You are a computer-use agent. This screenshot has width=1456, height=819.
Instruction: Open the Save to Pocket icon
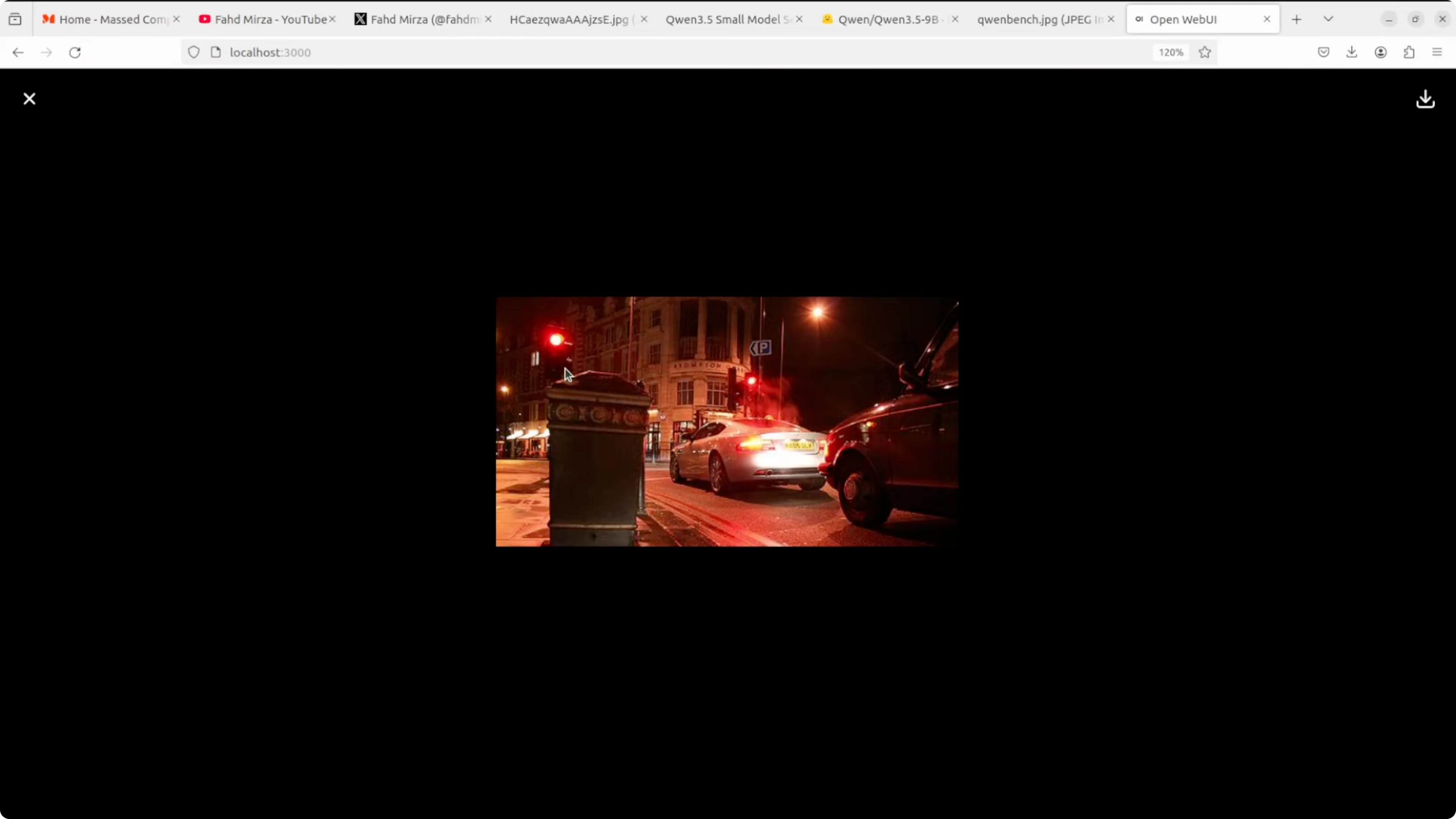coord(1323,53)
